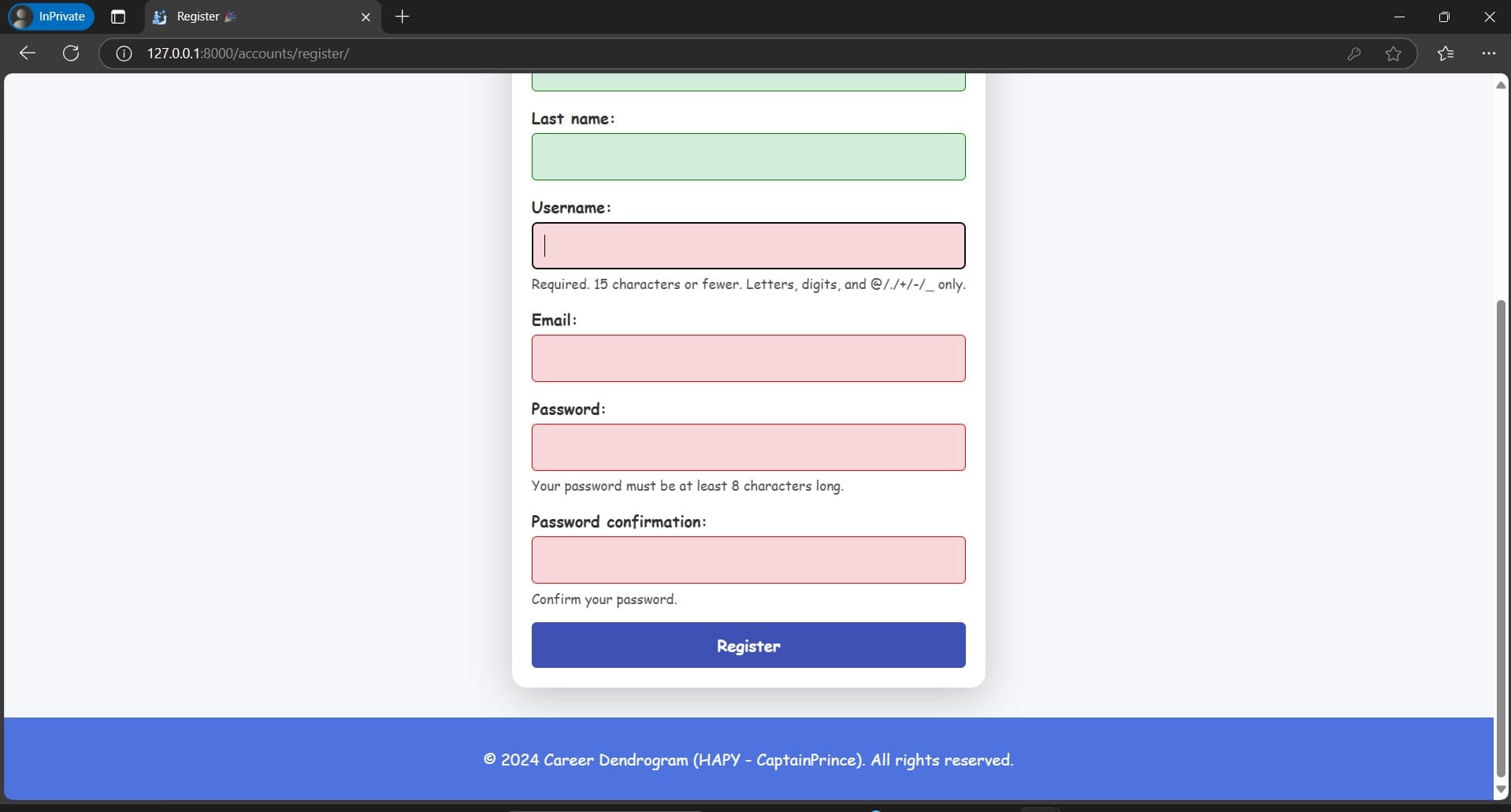Viewport: 1511px width, 812px height.
Task: Add this page to favorites with star icon
Action: (1393, 54)
